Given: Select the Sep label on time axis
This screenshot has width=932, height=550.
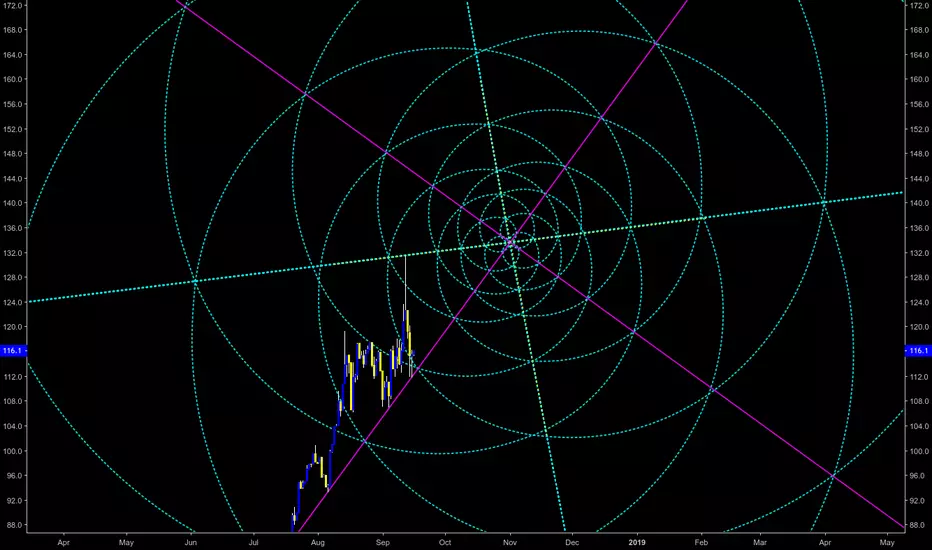Looking at the screenshot, I should 383,542.
